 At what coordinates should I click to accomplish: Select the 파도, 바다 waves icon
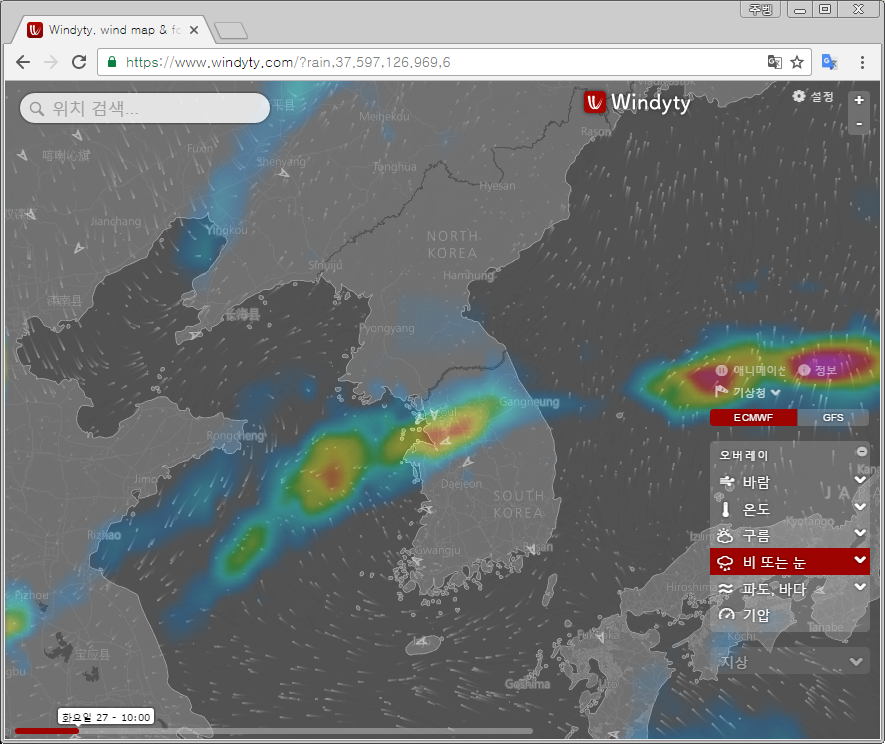pyautogui.click(x=726, y=589)
